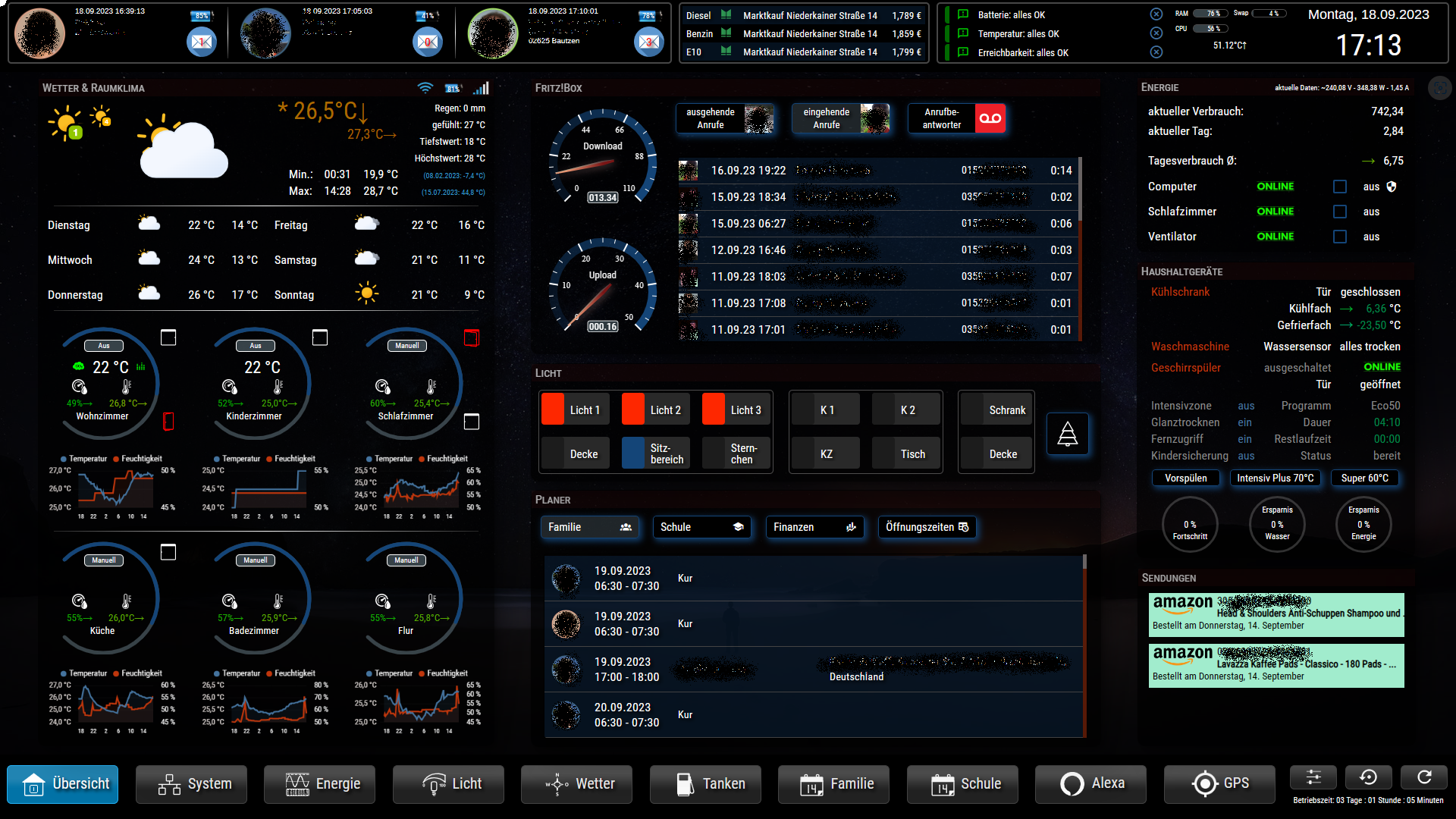Open the Alexa page
The width and height of the screenshot is (1456, 819).
pyautogui.click(x=1090, y=783)
